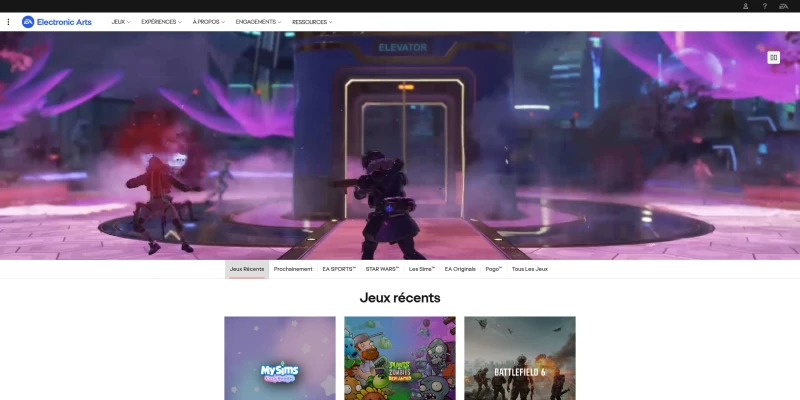800x400 pixels.
Task: Switch to the STAR WARS tab
Action: [x=382, y=269]
